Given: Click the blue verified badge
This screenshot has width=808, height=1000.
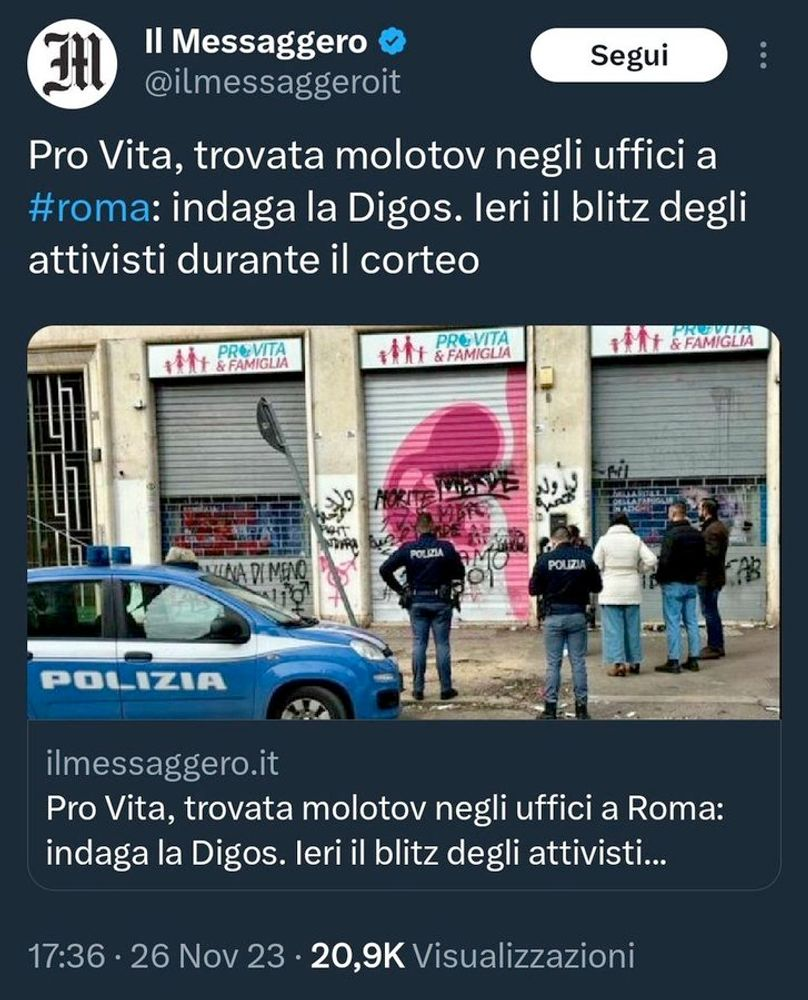Looking at the screenshot, I should pos(392,42).
